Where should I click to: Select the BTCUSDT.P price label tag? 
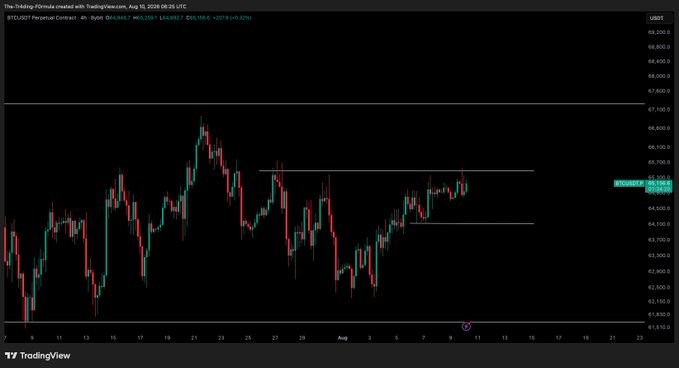coord(629,184)
